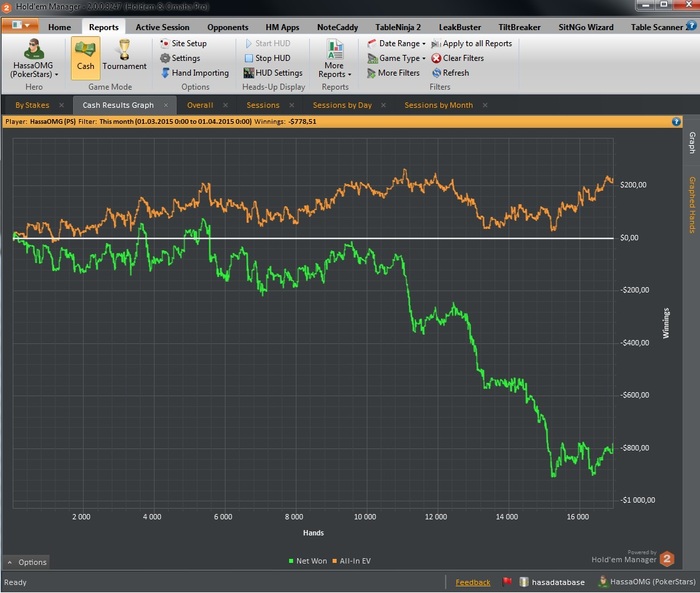Click hasadatabase database icon
The width and height of the screenshot is (700, 593).
tap(524, 582)
